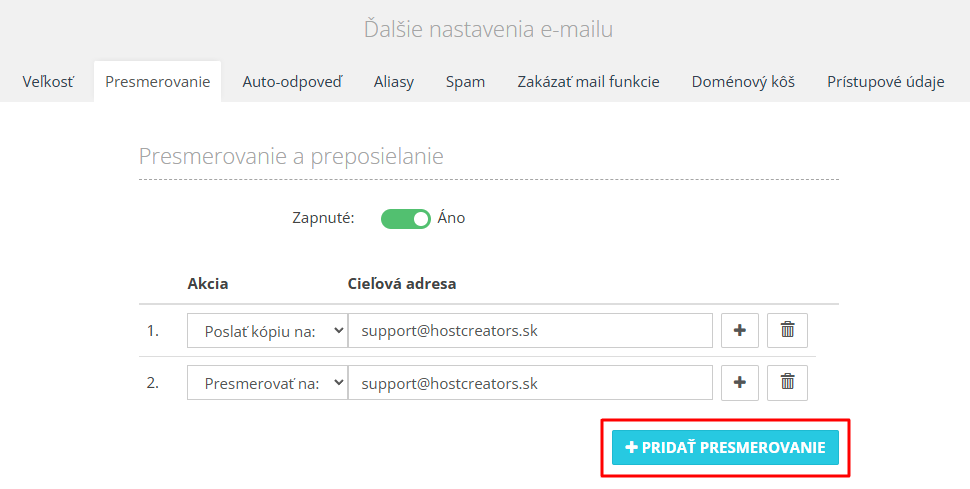Select the Spam tab

465,82
